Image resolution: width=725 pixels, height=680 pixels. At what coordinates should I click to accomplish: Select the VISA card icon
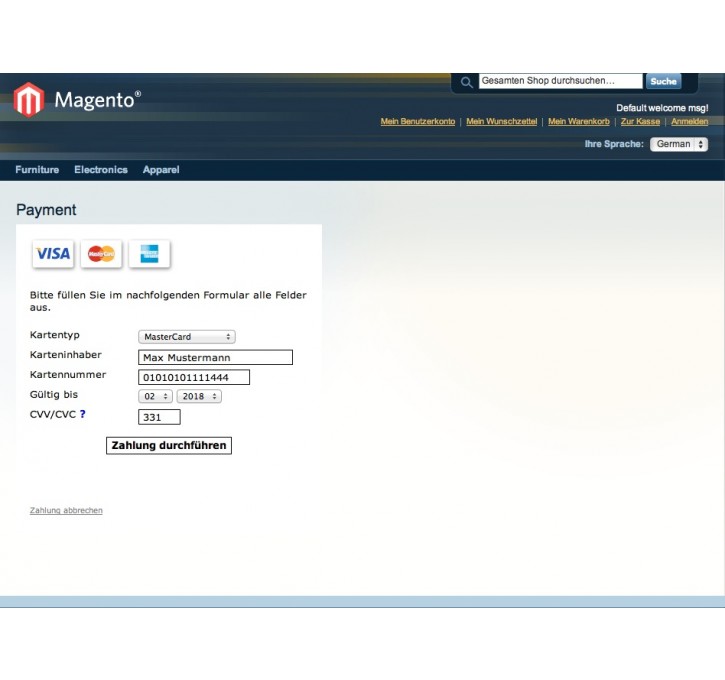point(53,253)
